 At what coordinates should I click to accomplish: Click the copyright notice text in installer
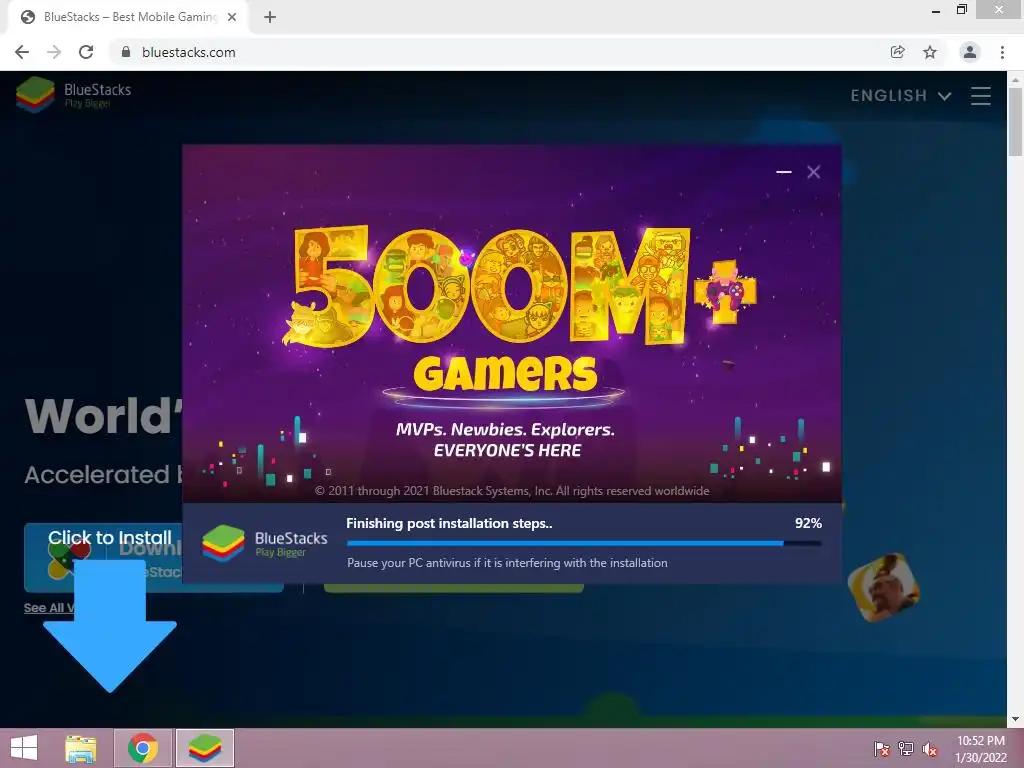pyautogui.click(x=512, y=491)
